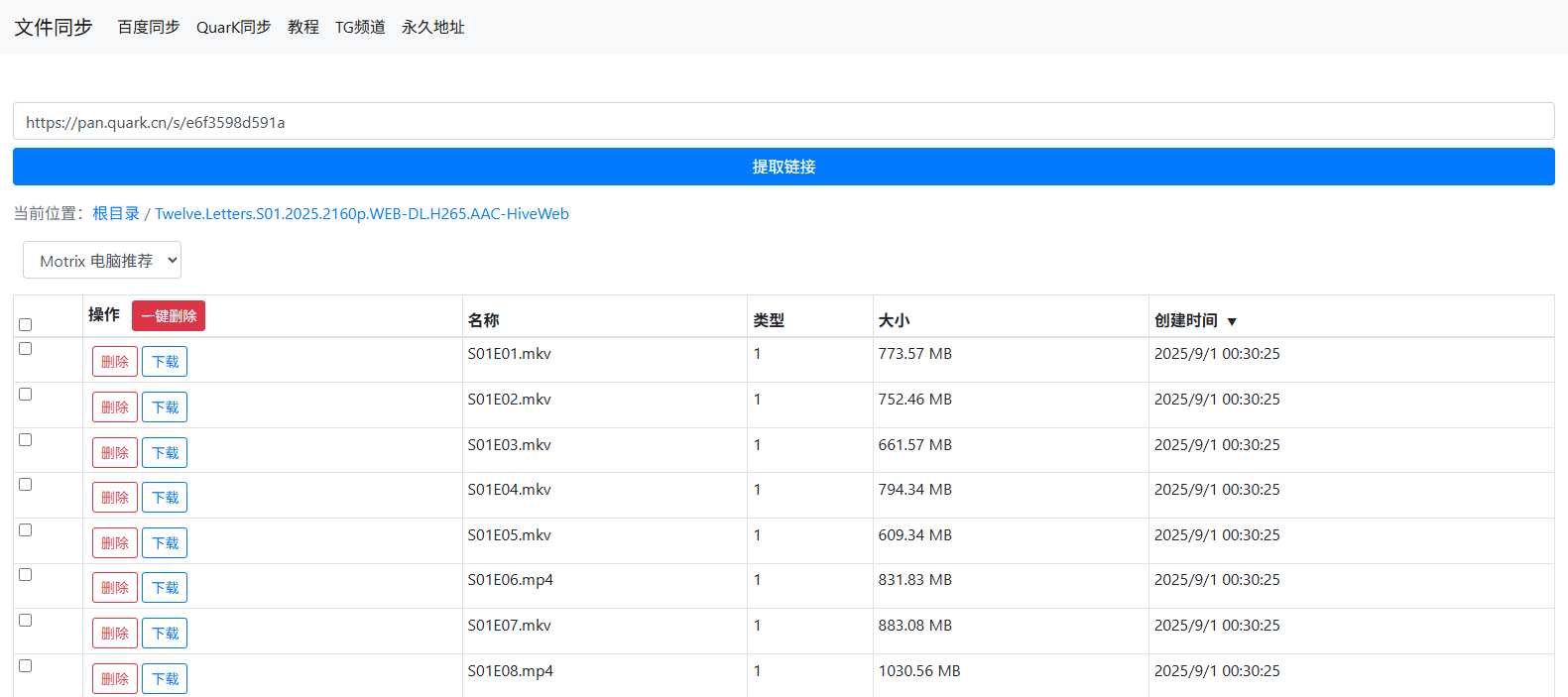Visit the TG频道 nav link
The height and width of the screenshot is (697, 1568).
pyautogui.click(x=360, y=27)
